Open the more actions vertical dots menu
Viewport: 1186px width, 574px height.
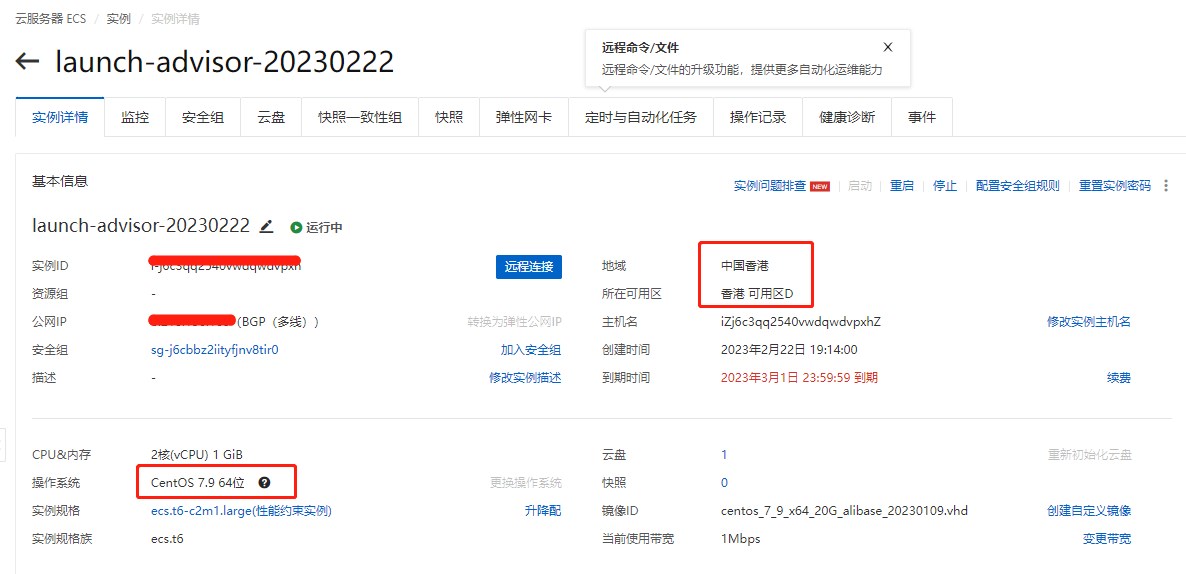pos(1166,185)
